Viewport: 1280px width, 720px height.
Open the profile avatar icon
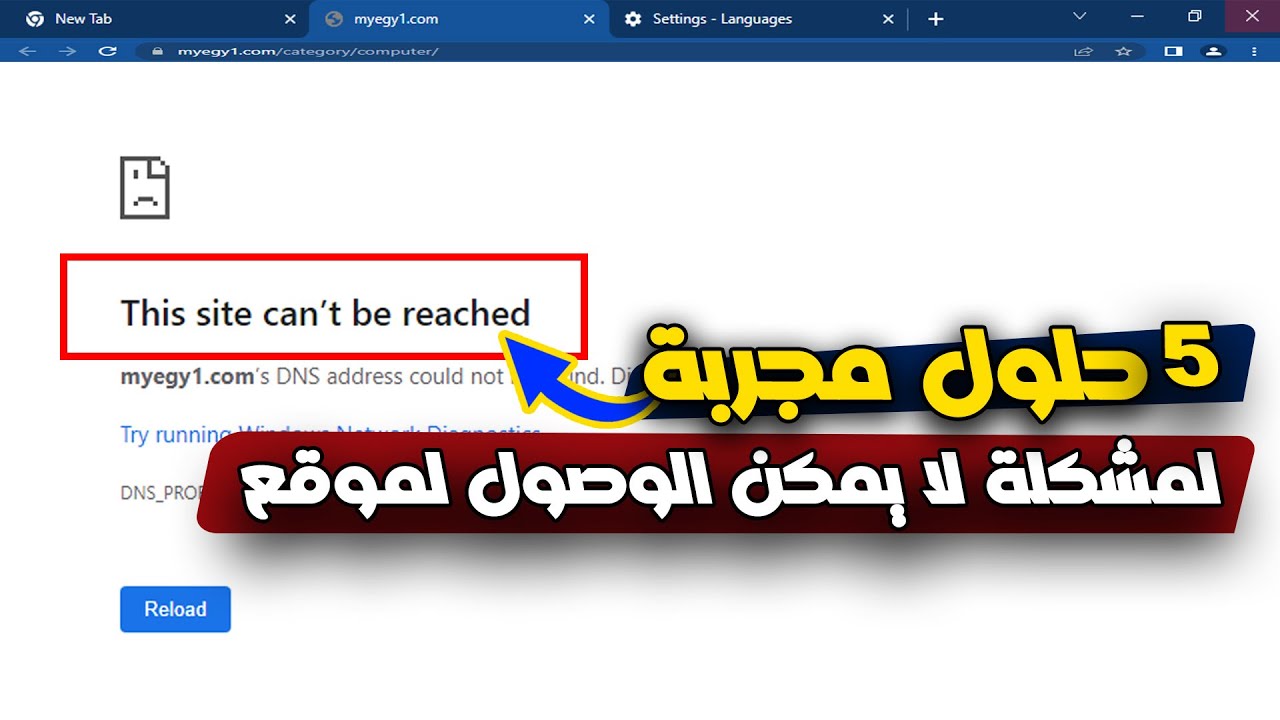tap(1213, 50)
